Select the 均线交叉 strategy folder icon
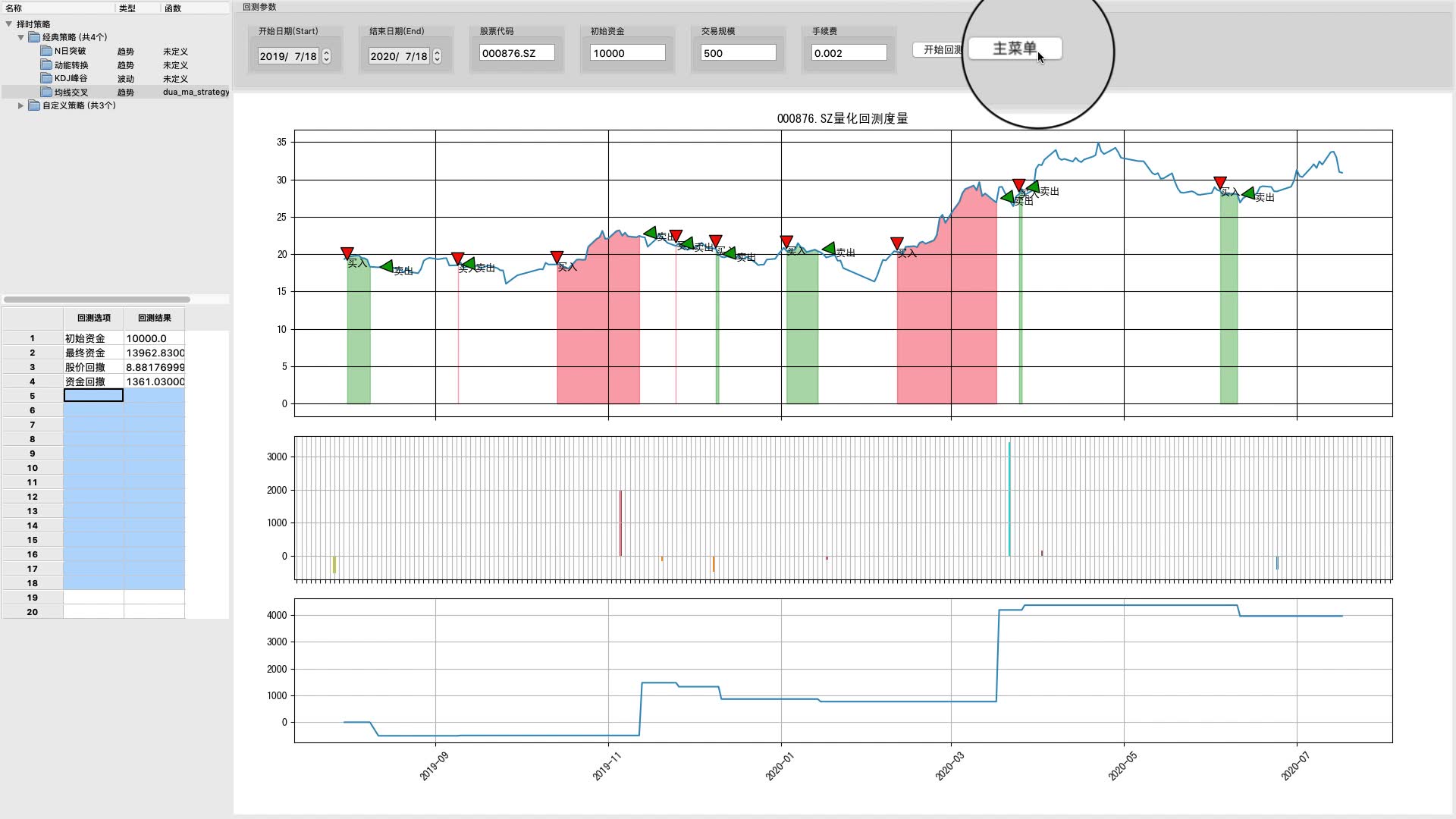 click(46, 92)
